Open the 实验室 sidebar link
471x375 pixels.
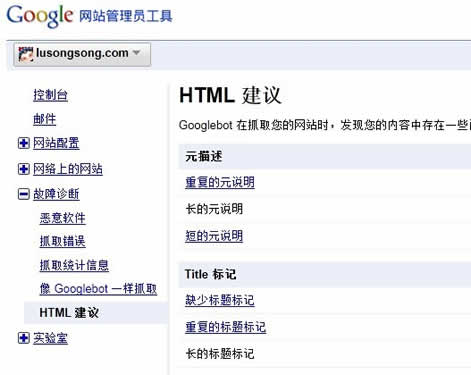tap(50, 338)
